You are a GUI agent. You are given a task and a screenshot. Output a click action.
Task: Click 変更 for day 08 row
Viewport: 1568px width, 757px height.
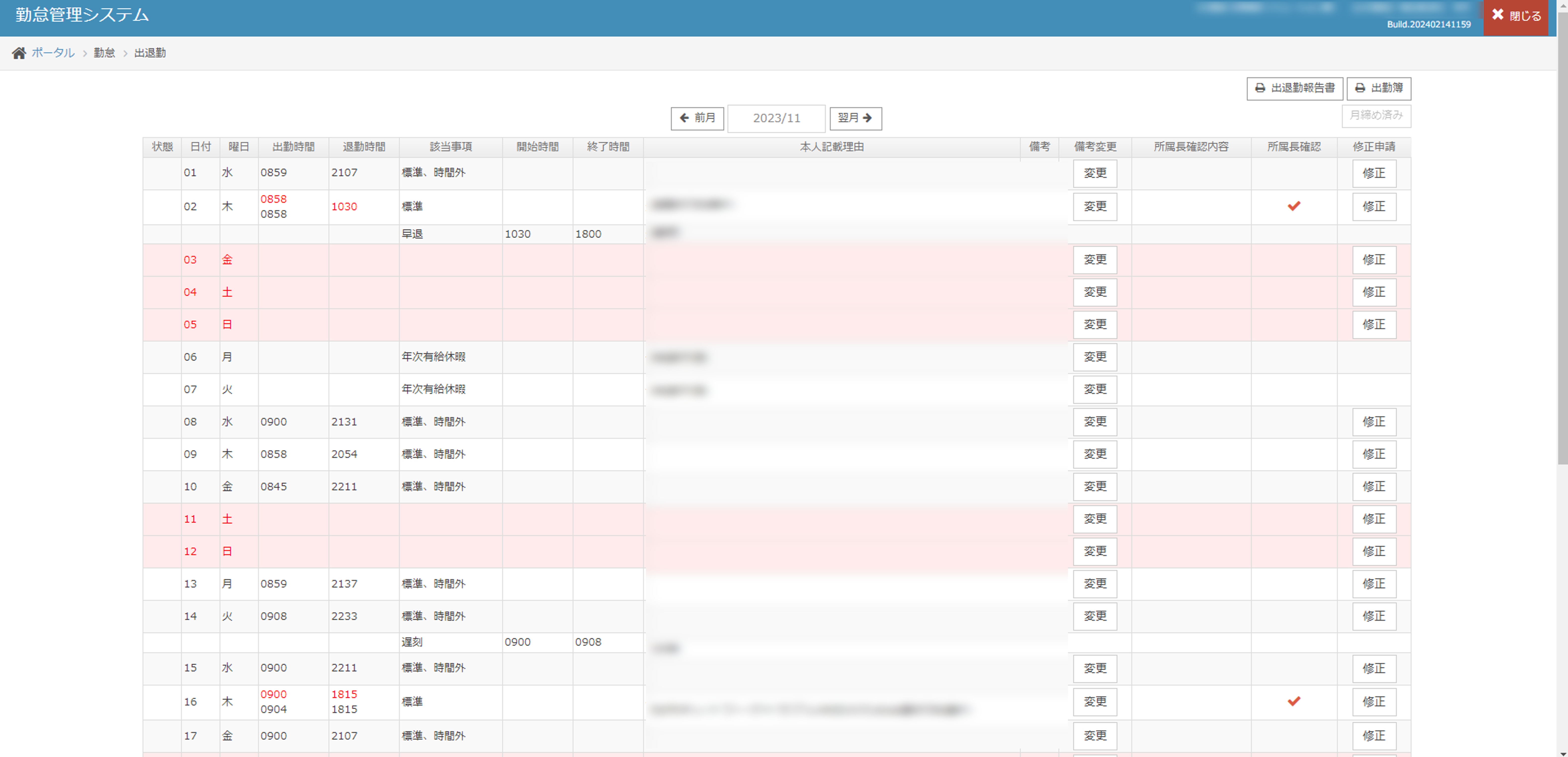(1095, 422)
